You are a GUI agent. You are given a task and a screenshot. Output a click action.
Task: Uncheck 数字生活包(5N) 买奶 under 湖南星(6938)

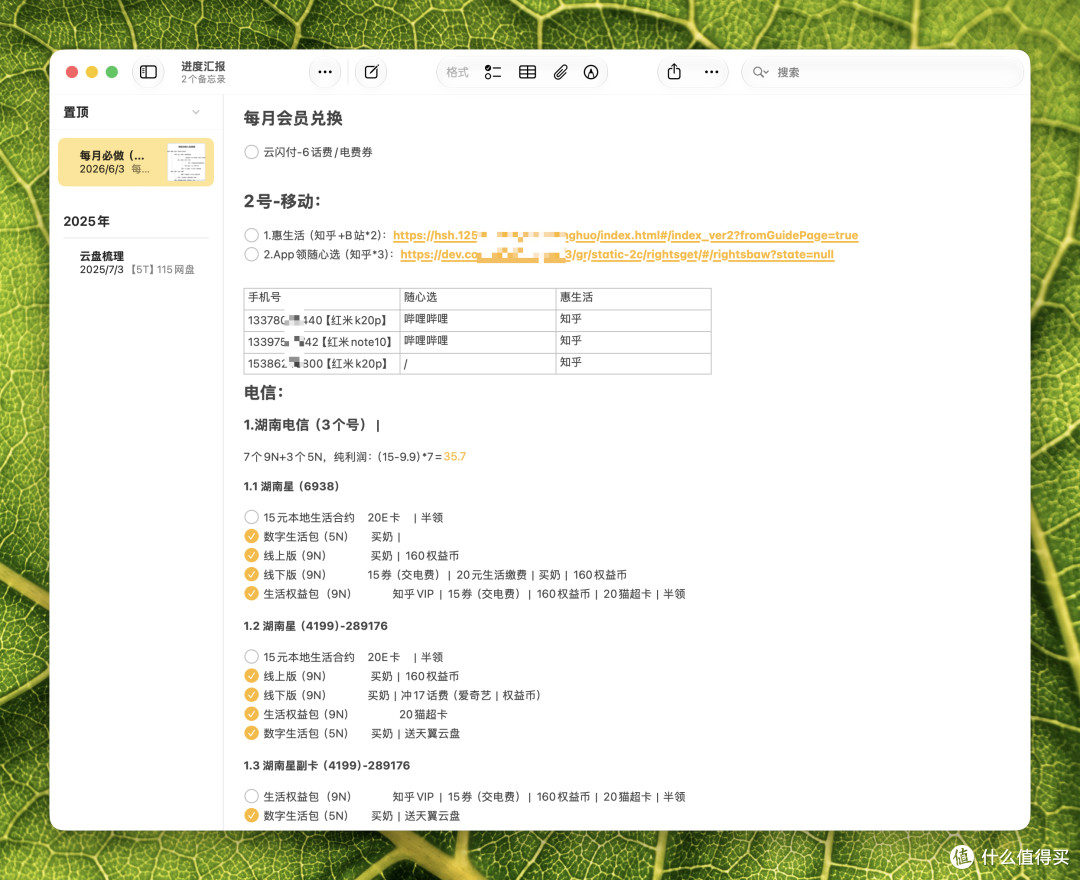tap(251, 536)
